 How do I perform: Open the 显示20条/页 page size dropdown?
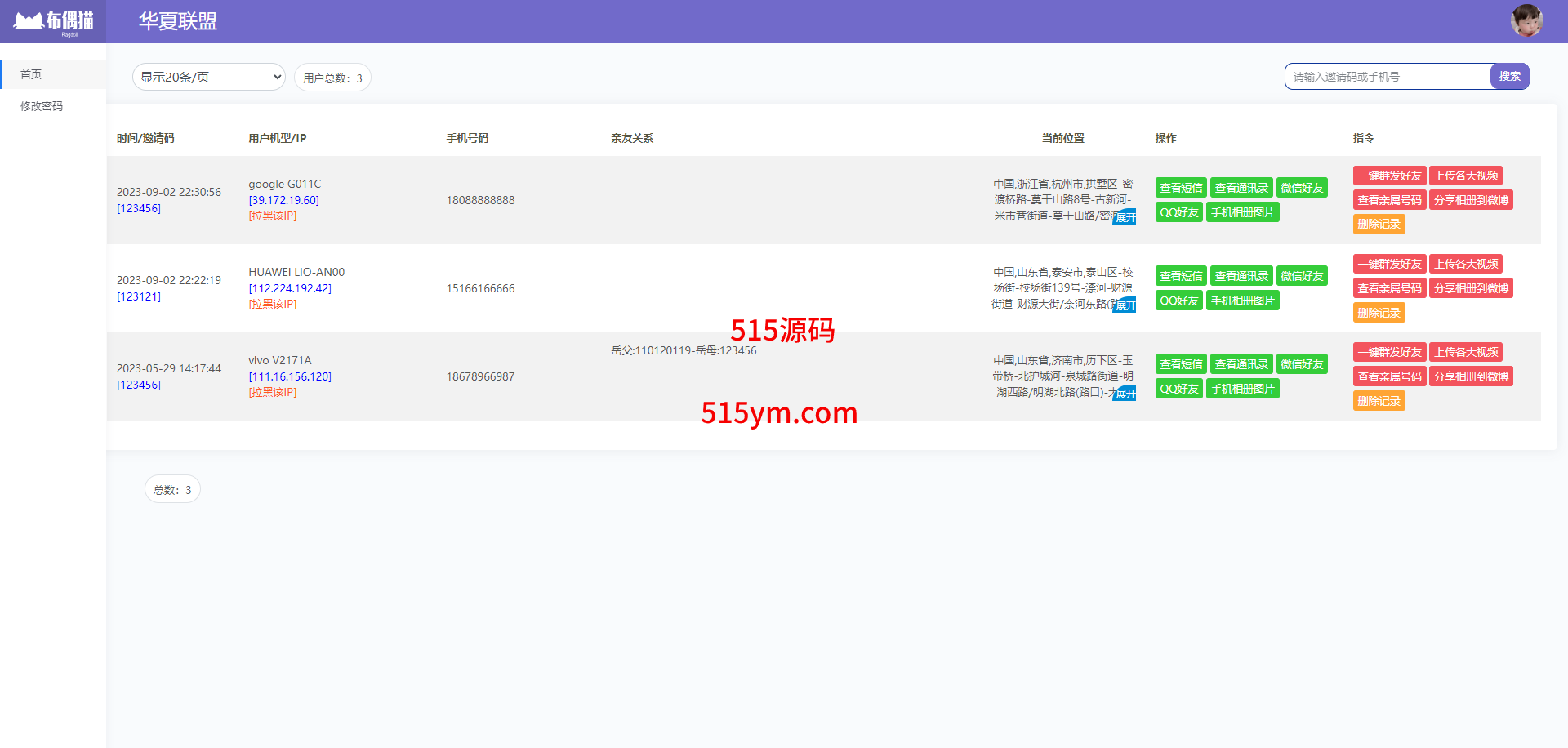209,77
